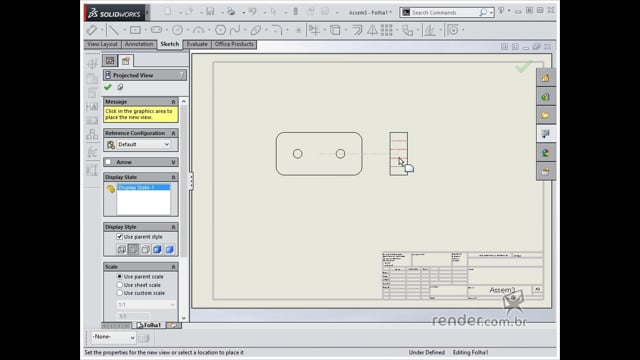Screen dimensions: 640x360
Task: Choose Shaded With Edges display style
Action: [x=157, y=249]
